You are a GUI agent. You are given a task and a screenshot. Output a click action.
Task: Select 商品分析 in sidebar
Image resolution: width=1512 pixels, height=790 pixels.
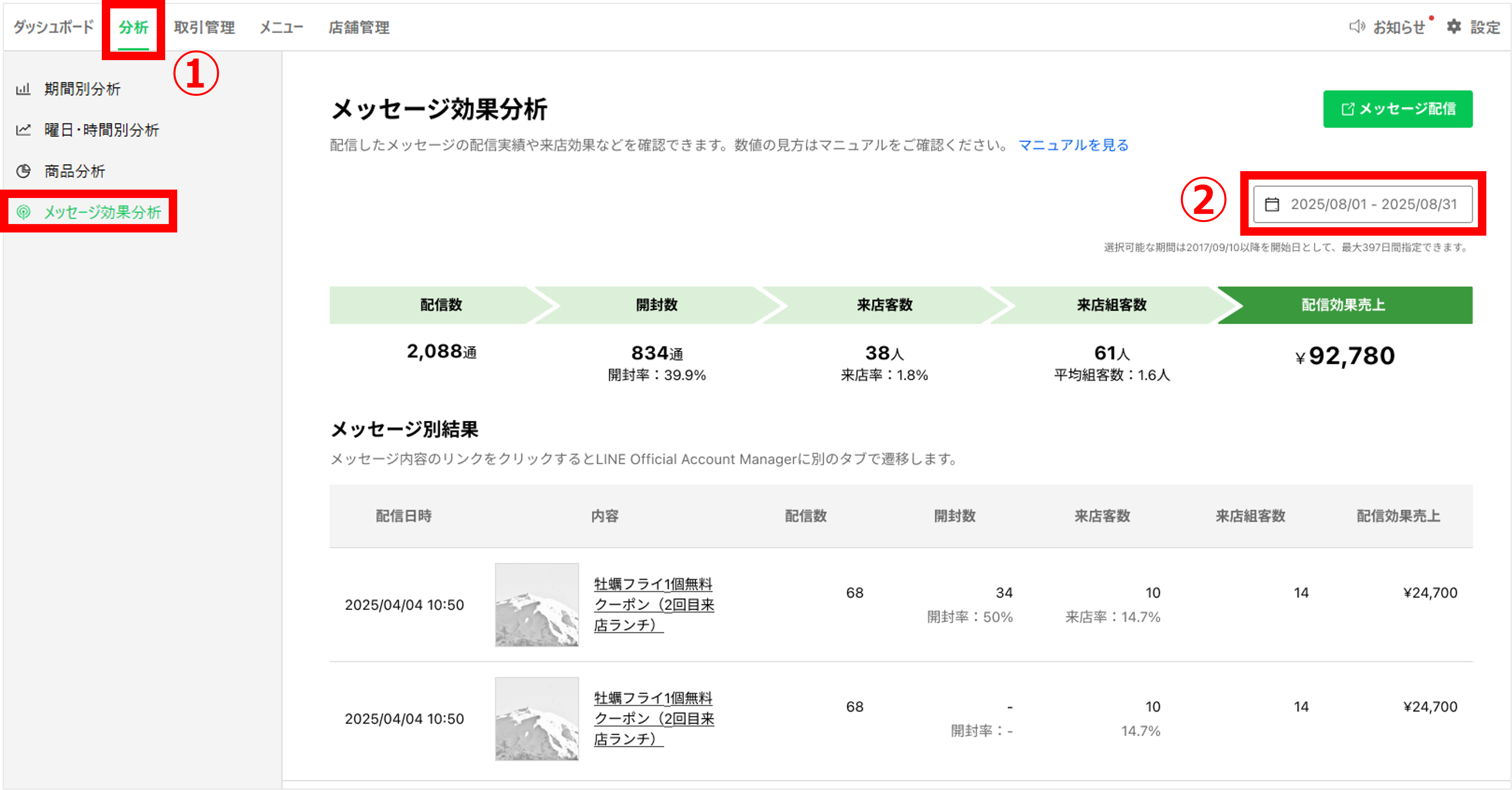[75, 171]
